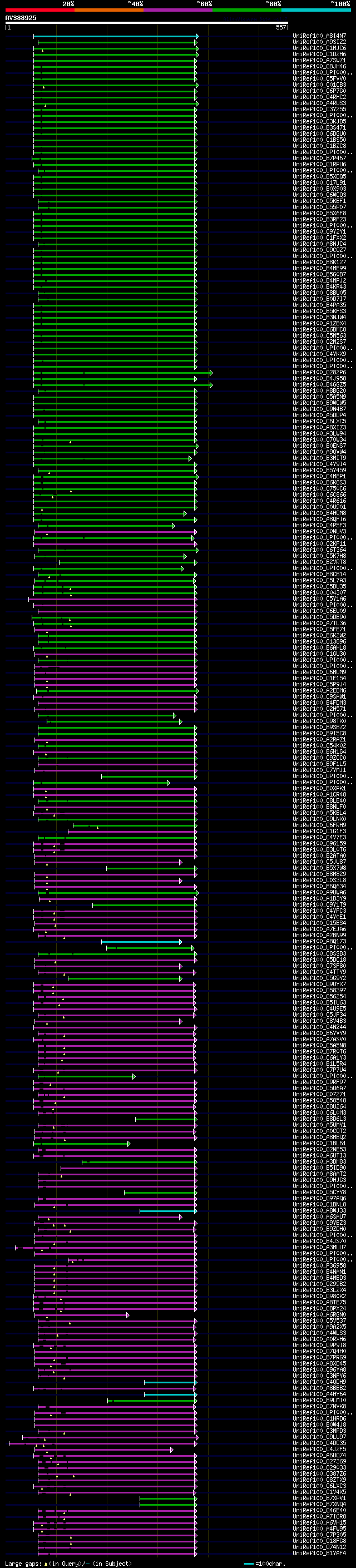The width and height of the screenshot is (356, 1568).
Task: Select the UniRef100_A4RUS3 label
Action: point(319,103)
